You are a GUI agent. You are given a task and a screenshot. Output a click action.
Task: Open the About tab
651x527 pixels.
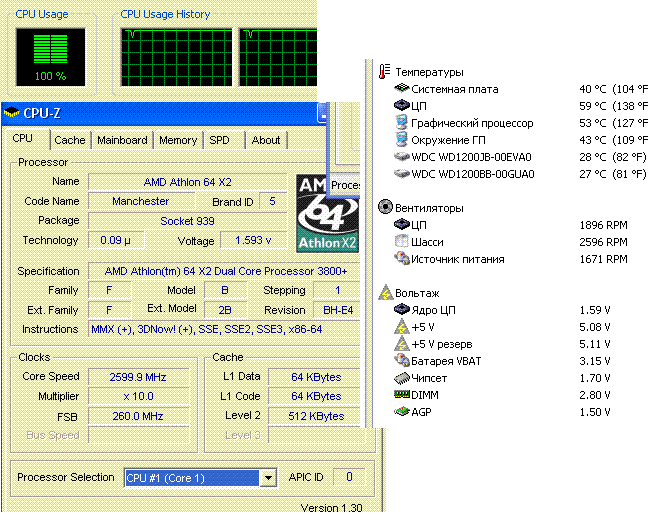tap(266, 140)
